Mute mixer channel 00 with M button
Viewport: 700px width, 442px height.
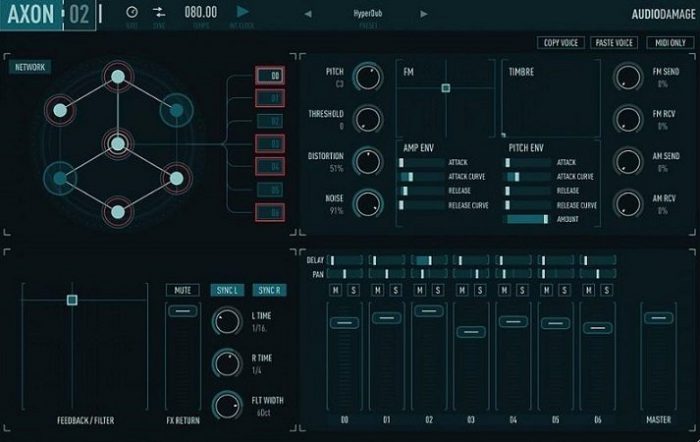334,290
